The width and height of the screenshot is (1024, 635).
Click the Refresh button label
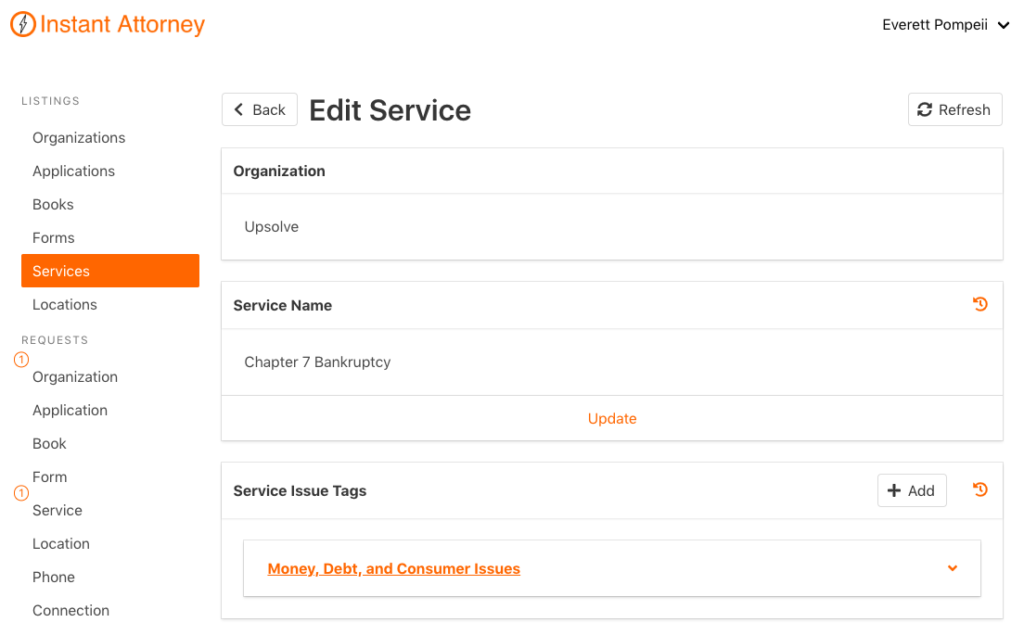[965, 110]
